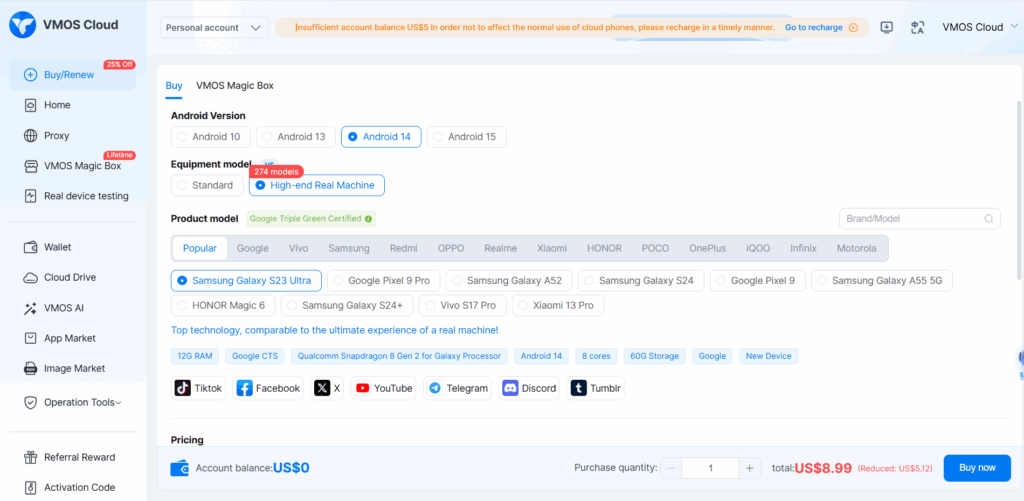Switch to the VMOS Magic Box tab

pos(234,86)
